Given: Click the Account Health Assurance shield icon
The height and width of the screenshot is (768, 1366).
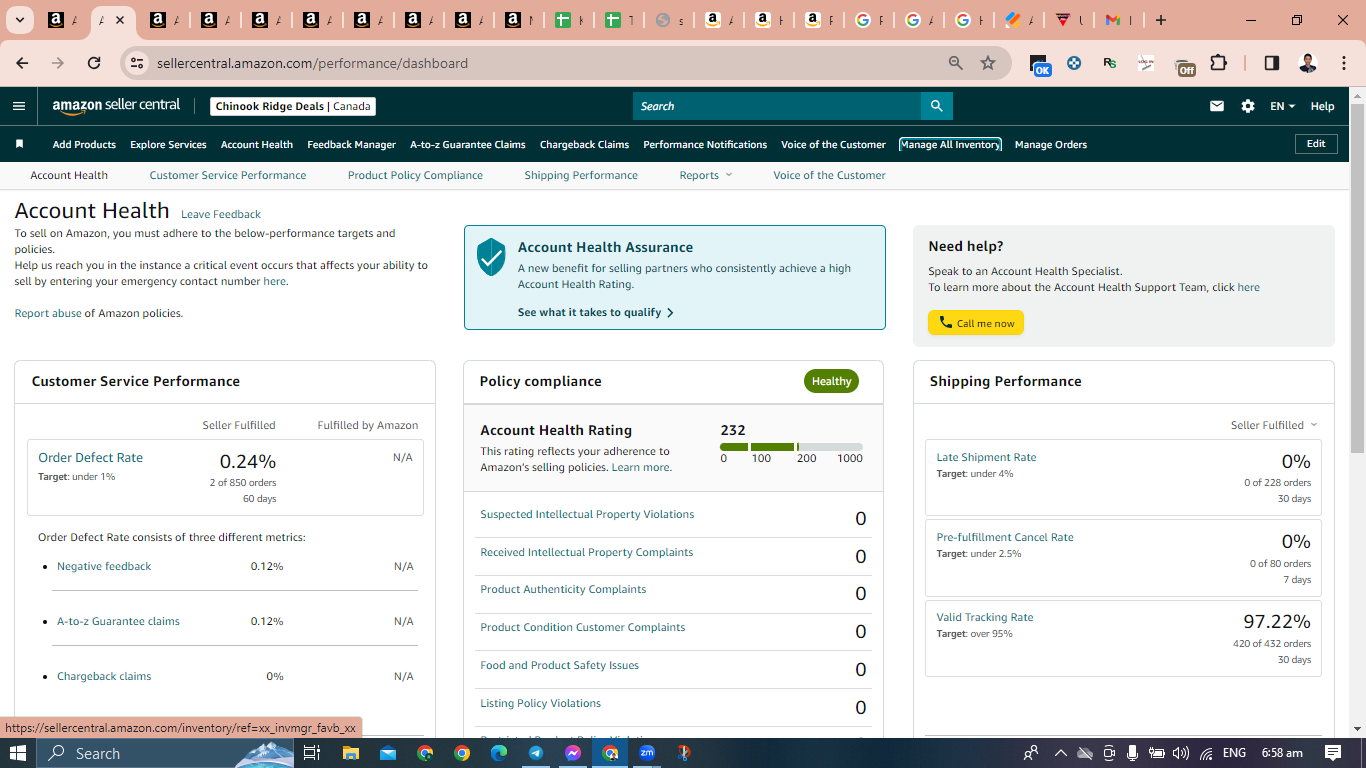Looking at the screenshot, I should [x=491, y=257].
